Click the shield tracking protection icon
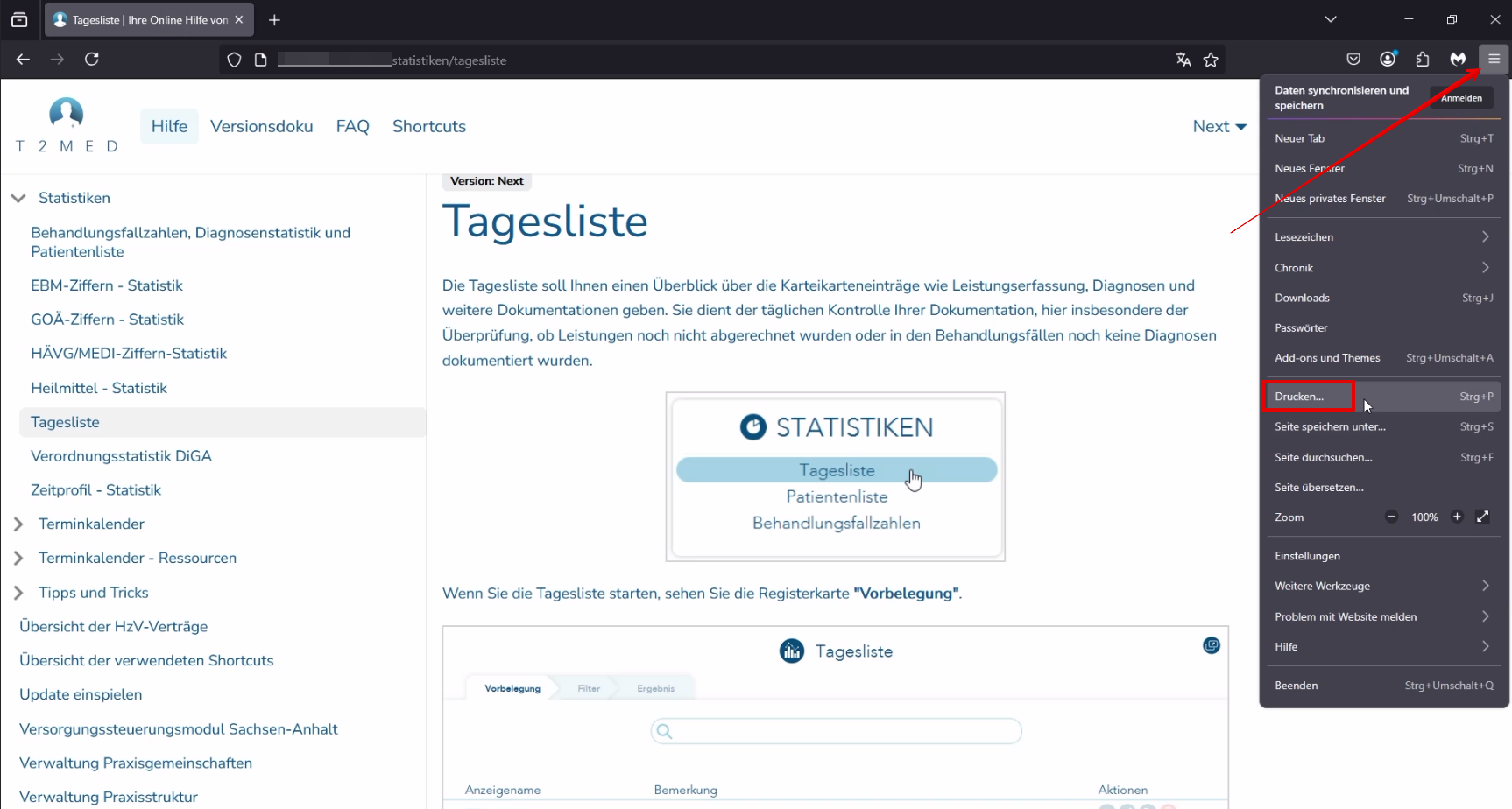 tap(234, 60)
